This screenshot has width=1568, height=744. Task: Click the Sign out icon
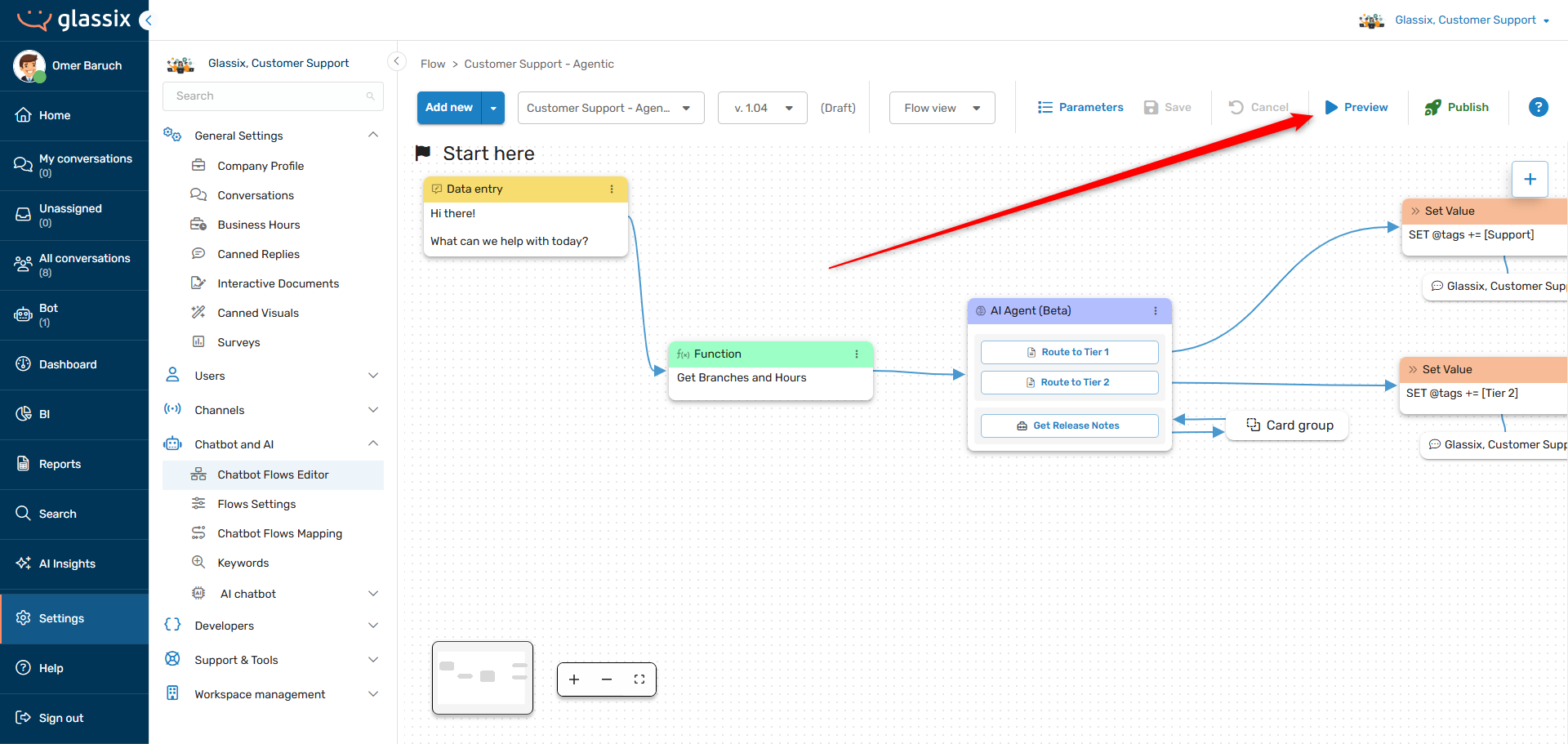click(24, 718)
